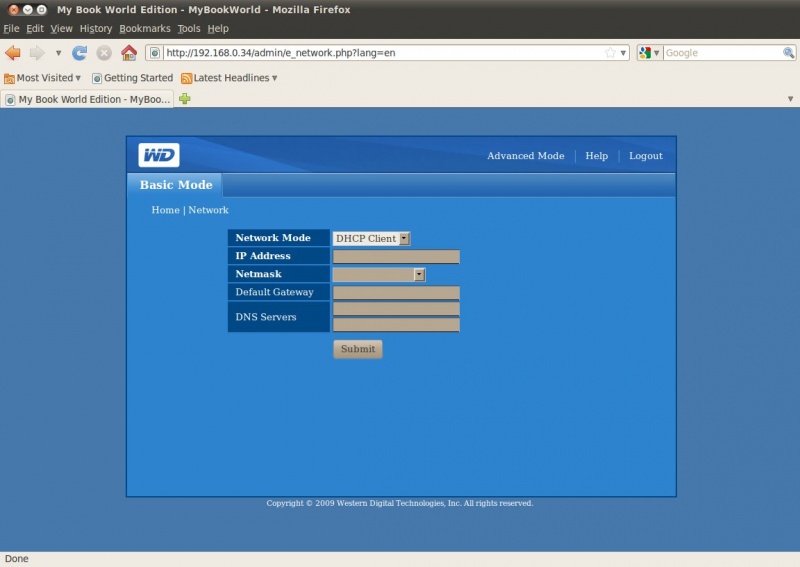Open the Help menu in menu bar
Screen dimensions: 800x567
[x=218, y=29]
